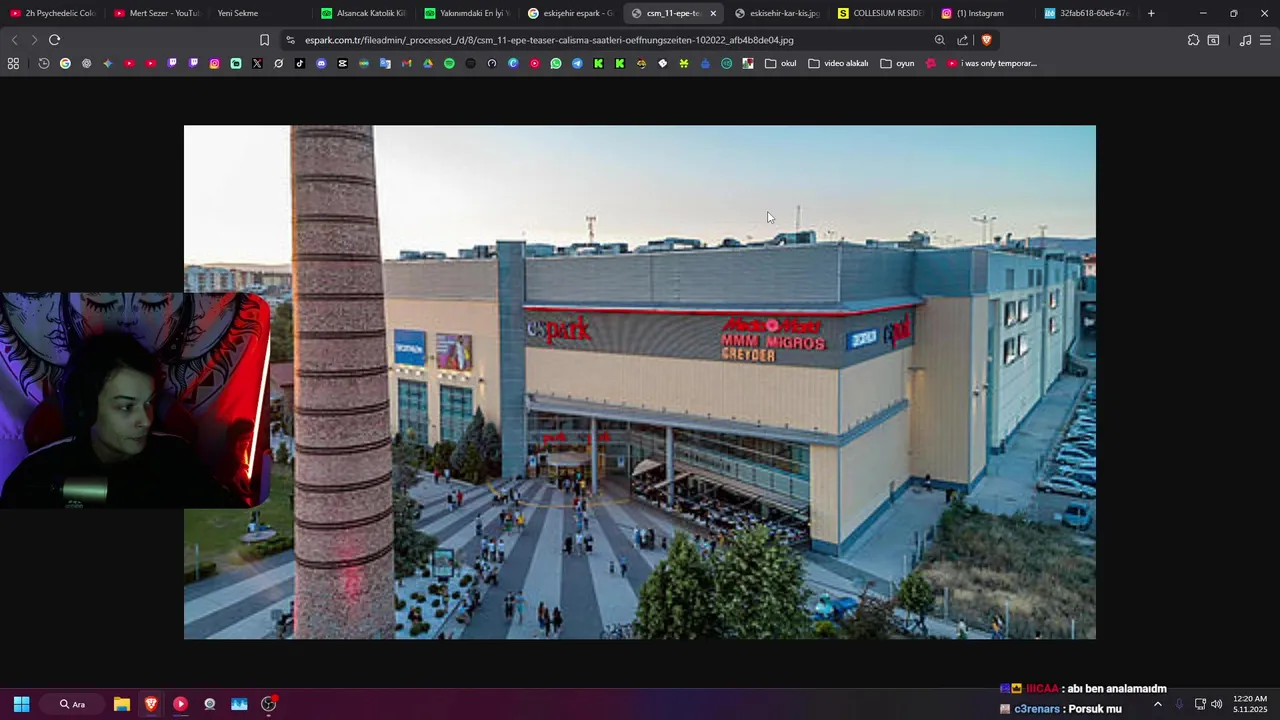Image resolution: width=1280 pixels, height=720 pixels.
Task: Switch to '(1) Instagram' tab
Action: point(985,13)
